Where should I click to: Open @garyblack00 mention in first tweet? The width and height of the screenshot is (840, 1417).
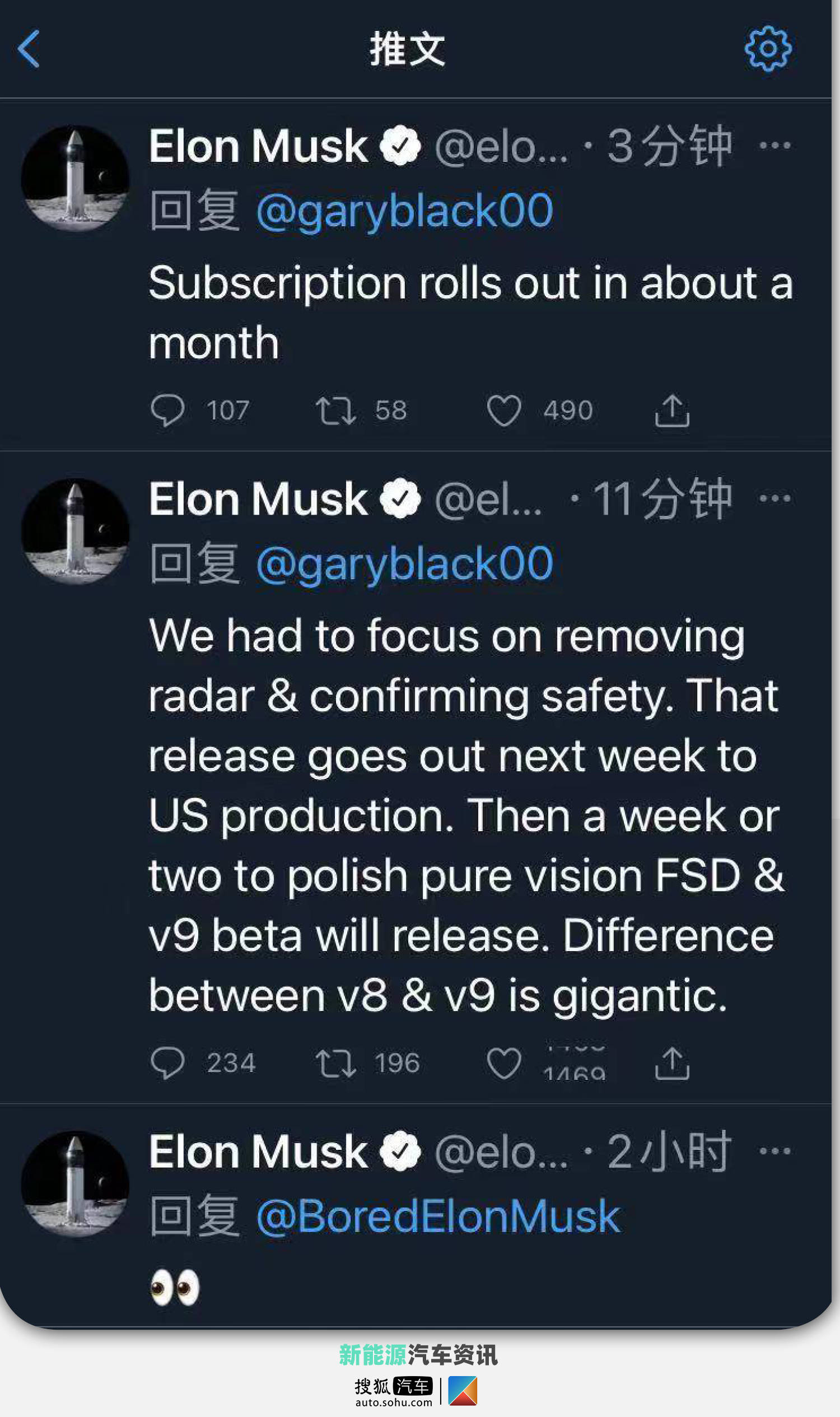coord(404,211)
